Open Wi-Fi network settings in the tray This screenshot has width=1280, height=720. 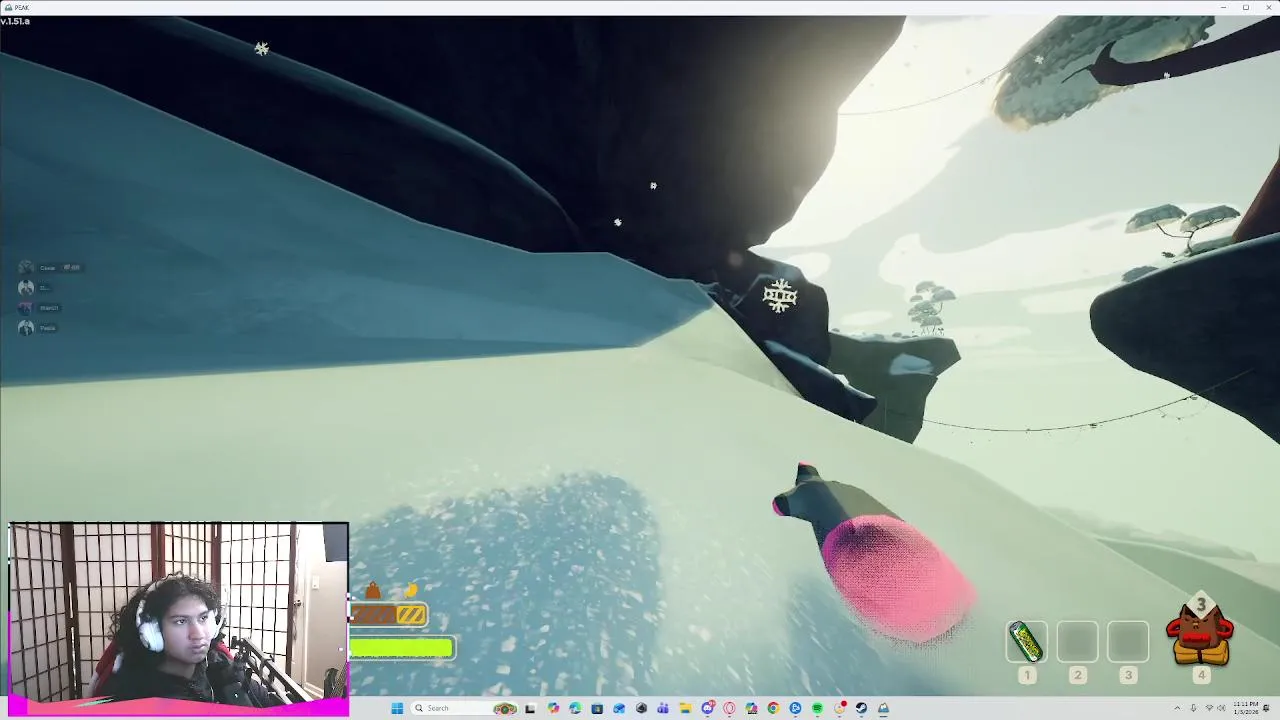tap(1209, 708)
